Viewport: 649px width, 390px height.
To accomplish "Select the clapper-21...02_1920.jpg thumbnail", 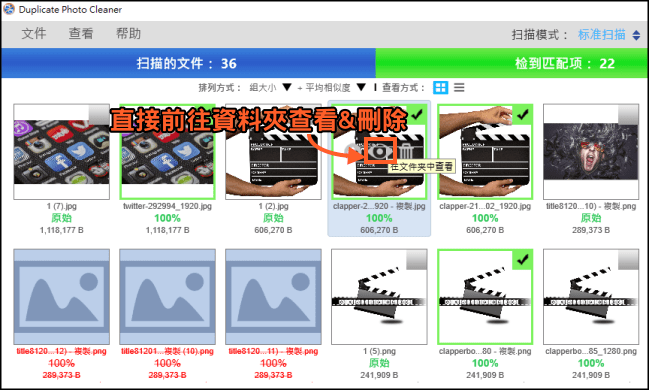I will [485, 152].
